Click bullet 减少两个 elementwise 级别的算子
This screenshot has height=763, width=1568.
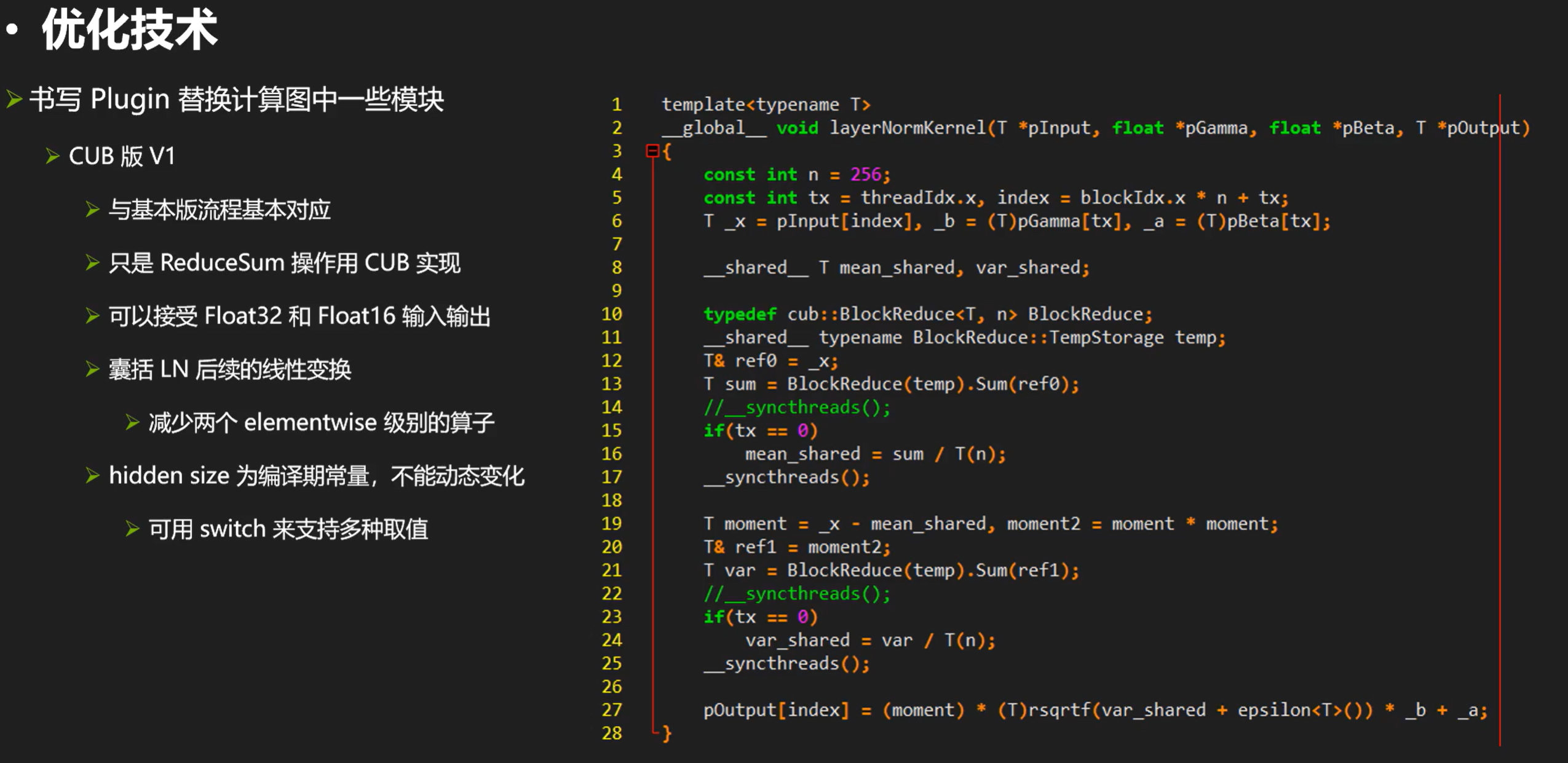point(322,422)
